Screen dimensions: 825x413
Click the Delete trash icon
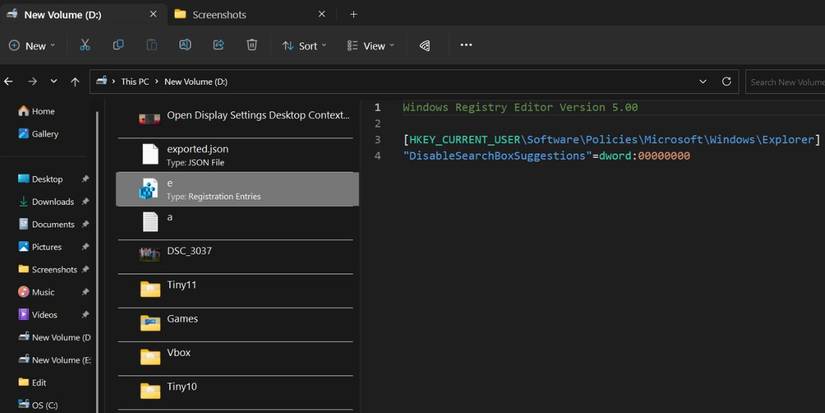tap(252, 45)
